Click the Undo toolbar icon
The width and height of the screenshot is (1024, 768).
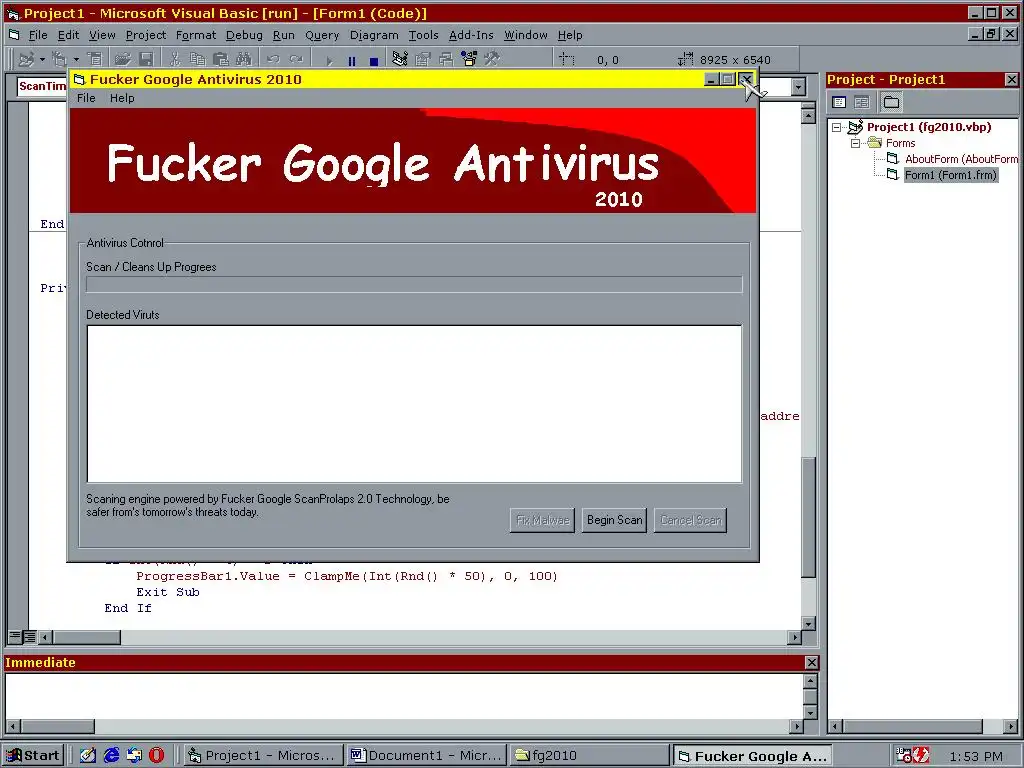click(x=274, y=59)
